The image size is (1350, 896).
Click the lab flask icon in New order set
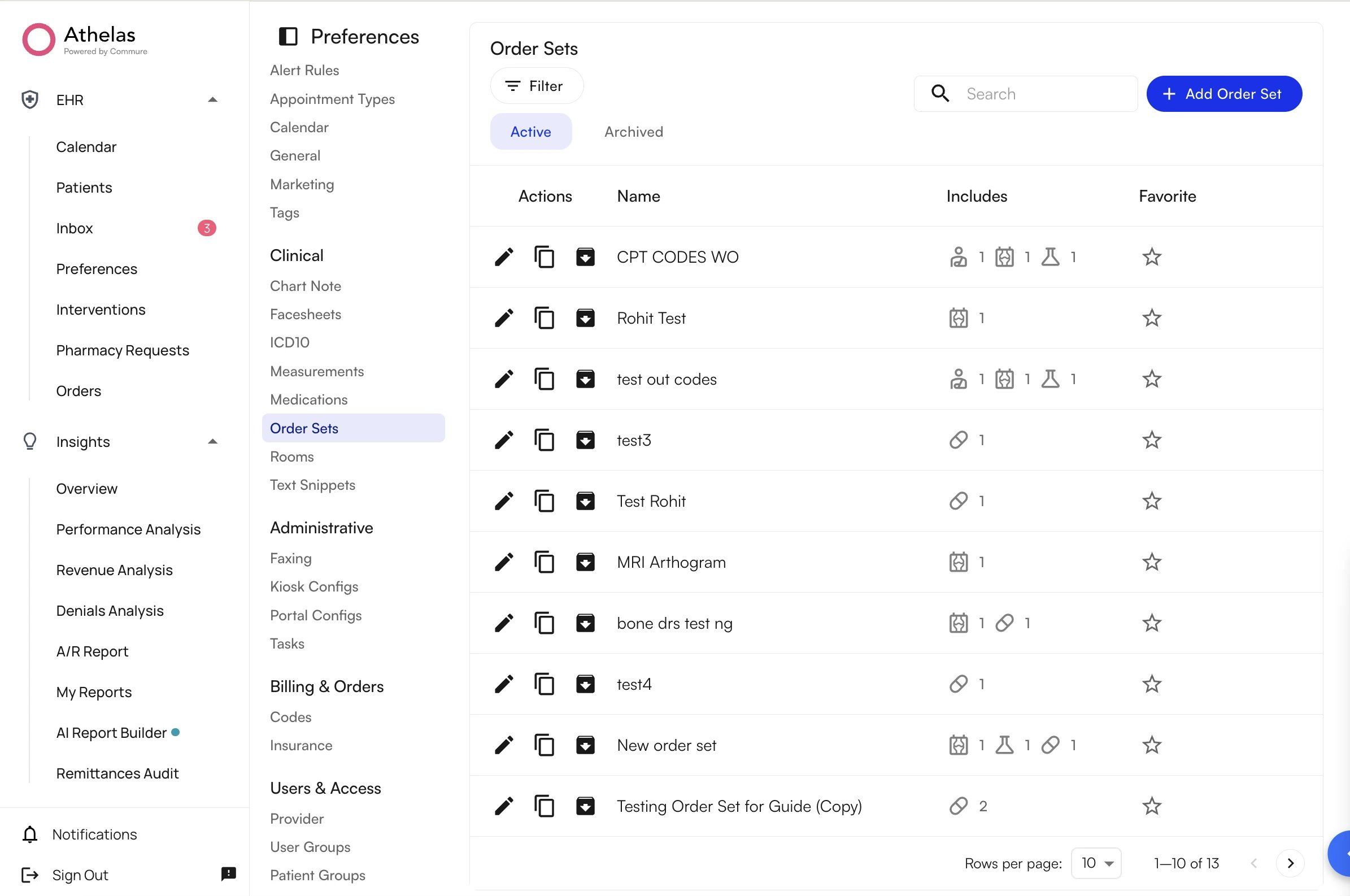pos(1004,745)
